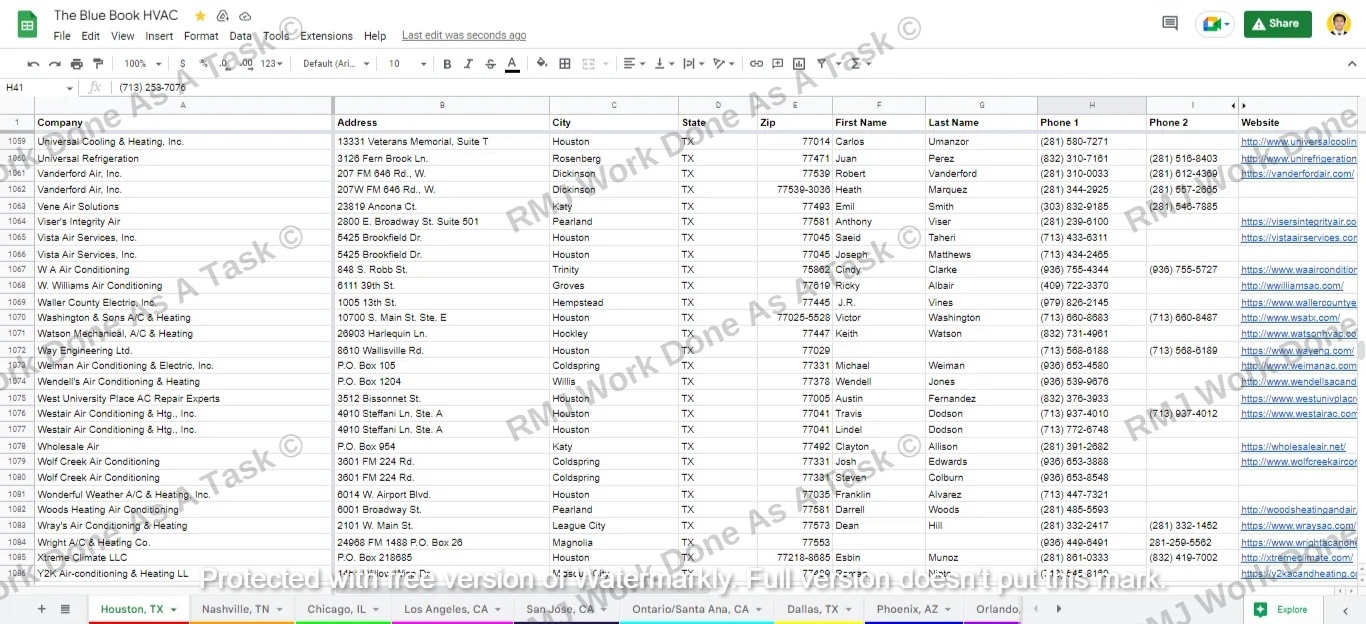This screenshot has height=624, width=1366.
Task: Click the Name box showing H41
Action: pos(40,88)
